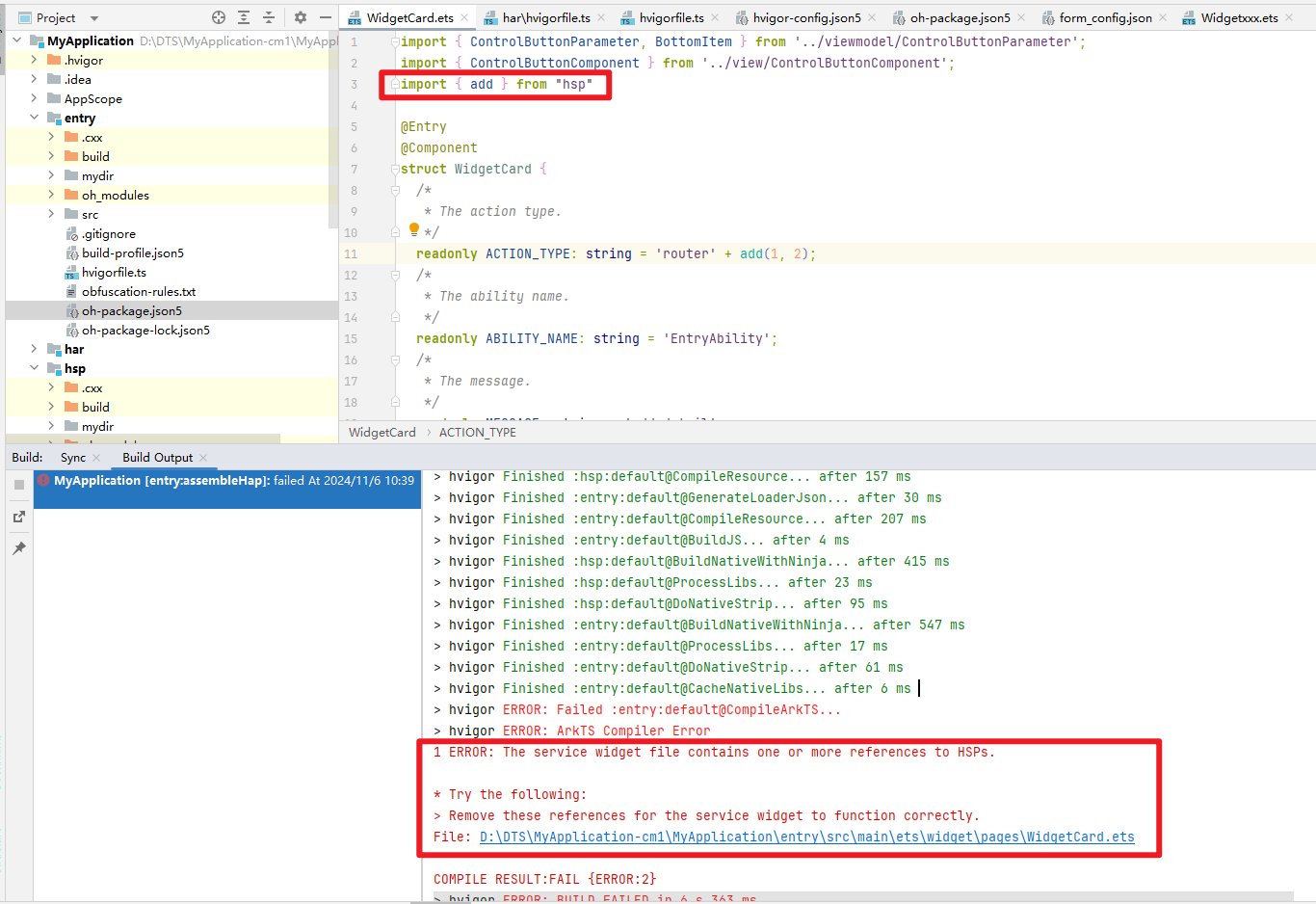Collapse the entry module folder

click(x=35, y=118)
